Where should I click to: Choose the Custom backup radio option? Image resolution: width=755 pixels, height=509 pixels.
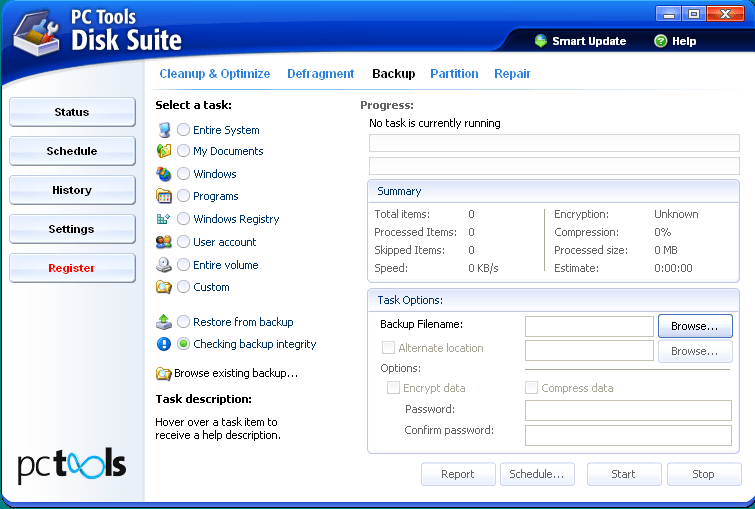[183, 287]
